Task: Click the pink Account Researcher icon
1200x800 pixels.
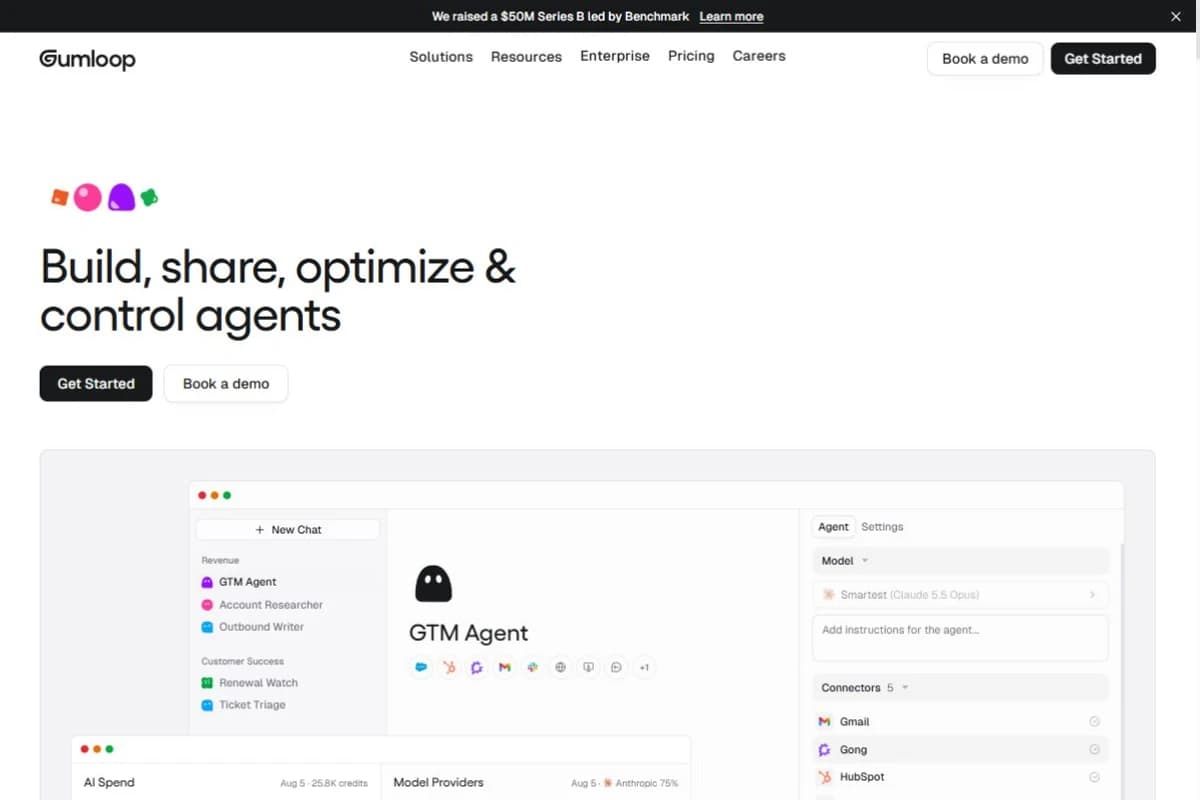Action: (207, 605)
